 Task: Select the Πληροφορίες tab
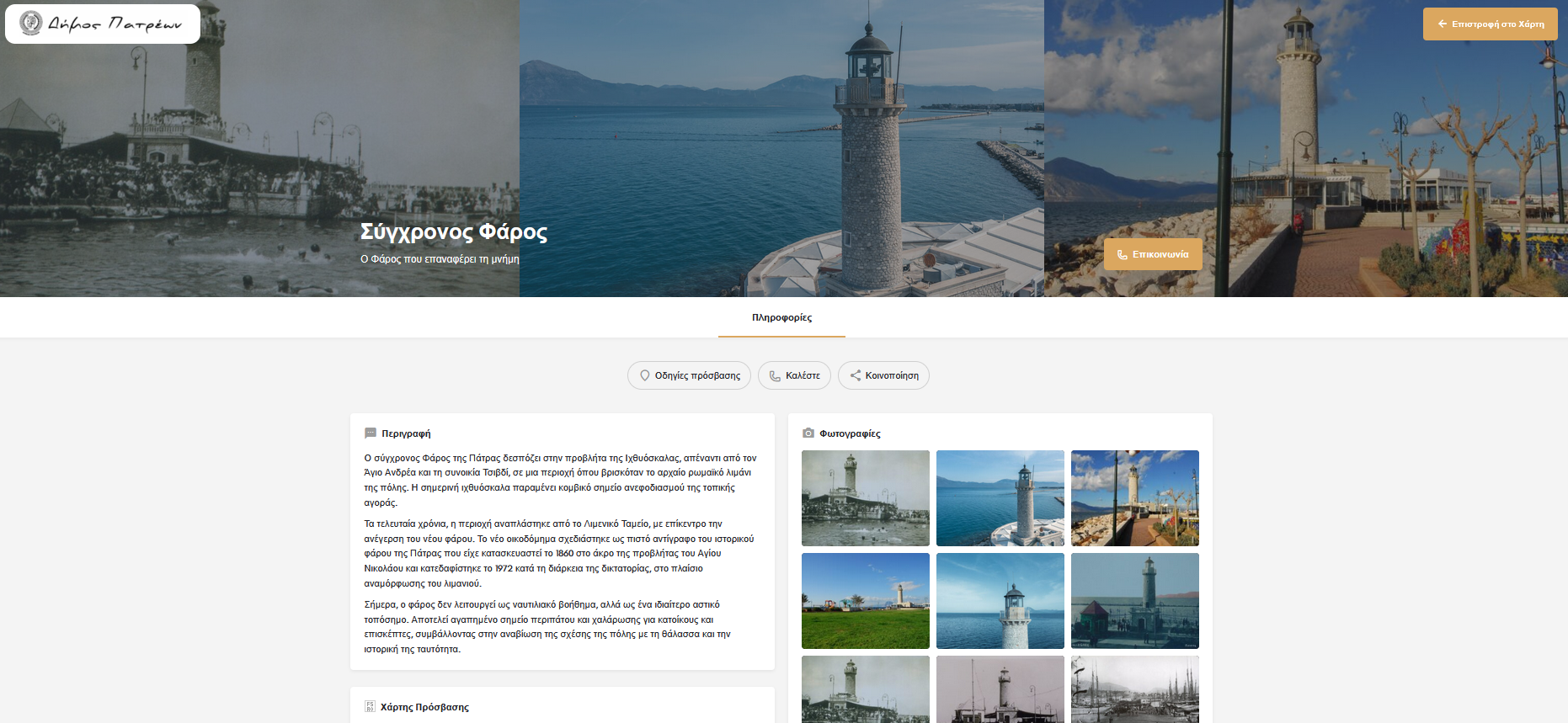click(781, 318)
